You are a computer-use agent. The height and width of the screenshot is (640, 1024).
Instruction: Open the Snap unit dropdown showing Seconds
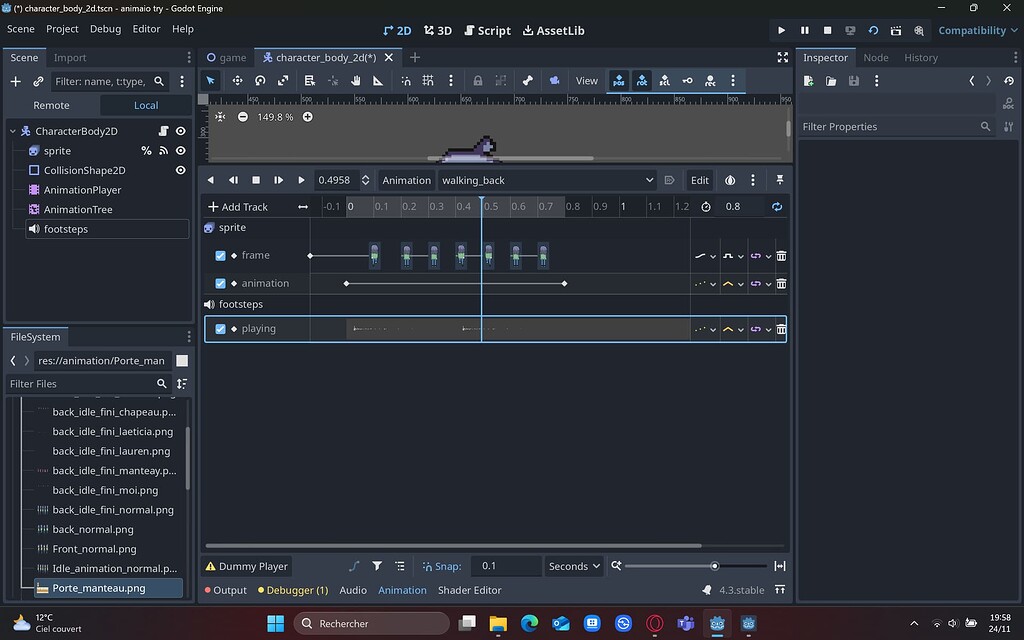(x=573, y=566)
